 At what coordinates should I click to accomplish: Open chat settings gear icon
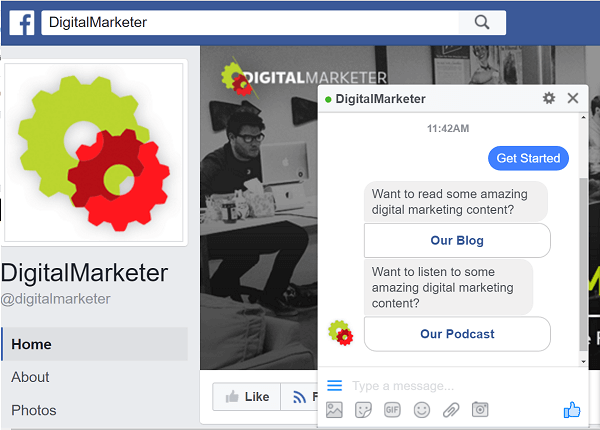pos(549,98)
